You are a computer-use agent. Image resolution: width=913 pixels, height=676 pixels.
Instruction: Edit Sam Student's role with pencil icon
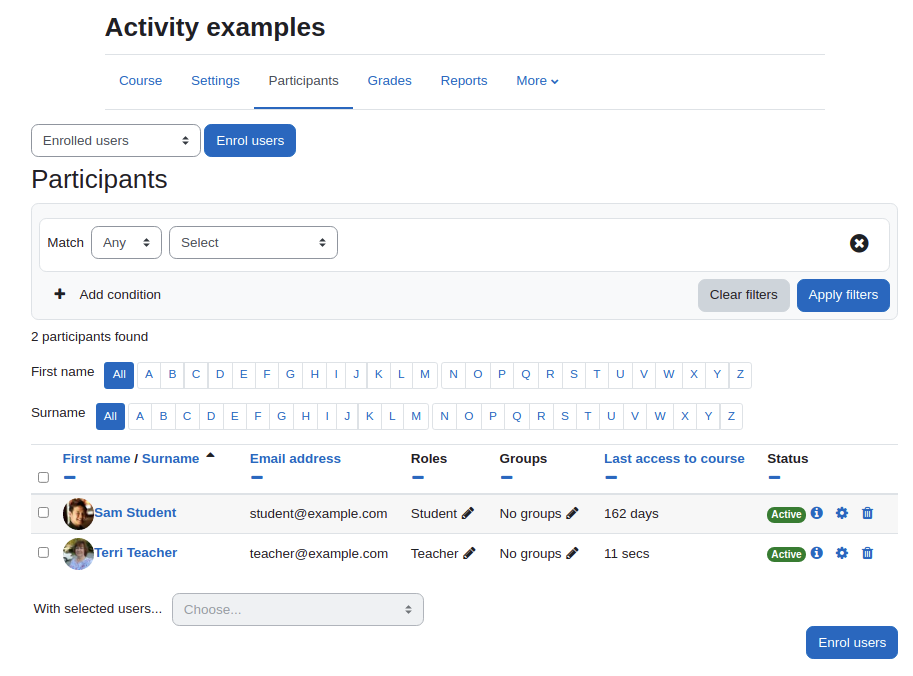point(468,513)
